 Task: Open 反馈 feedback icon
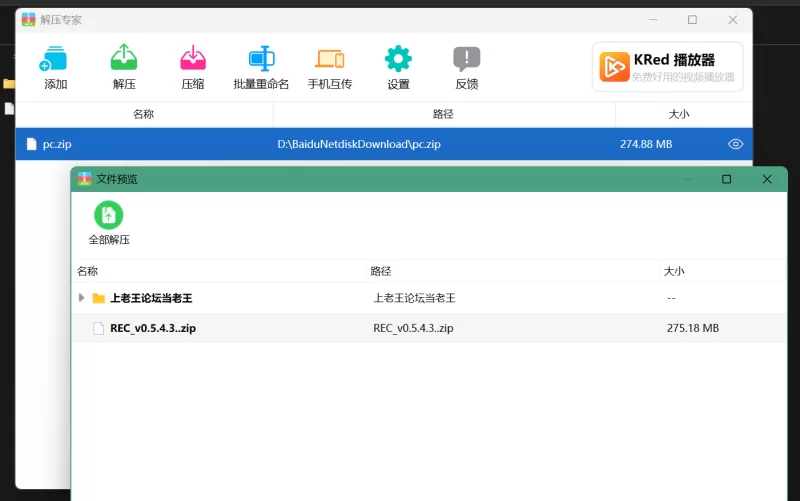click(466, 59)
